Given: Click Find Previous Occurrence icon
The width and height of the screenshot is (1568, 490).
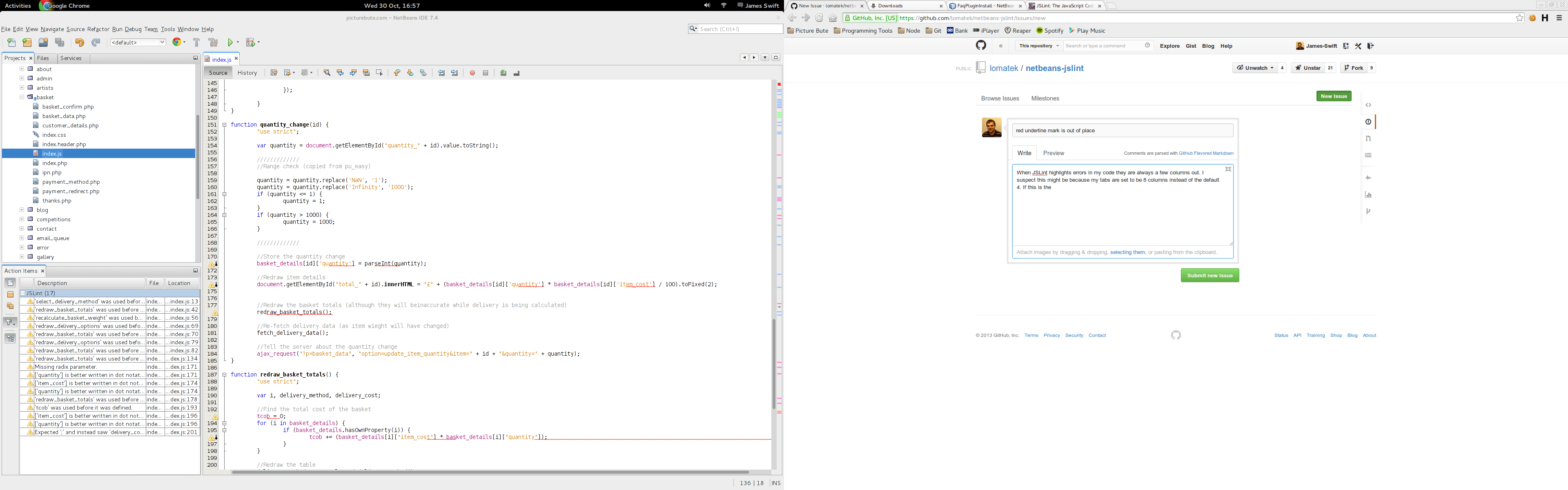Looking at the screenshot, I should click(340, 73).
